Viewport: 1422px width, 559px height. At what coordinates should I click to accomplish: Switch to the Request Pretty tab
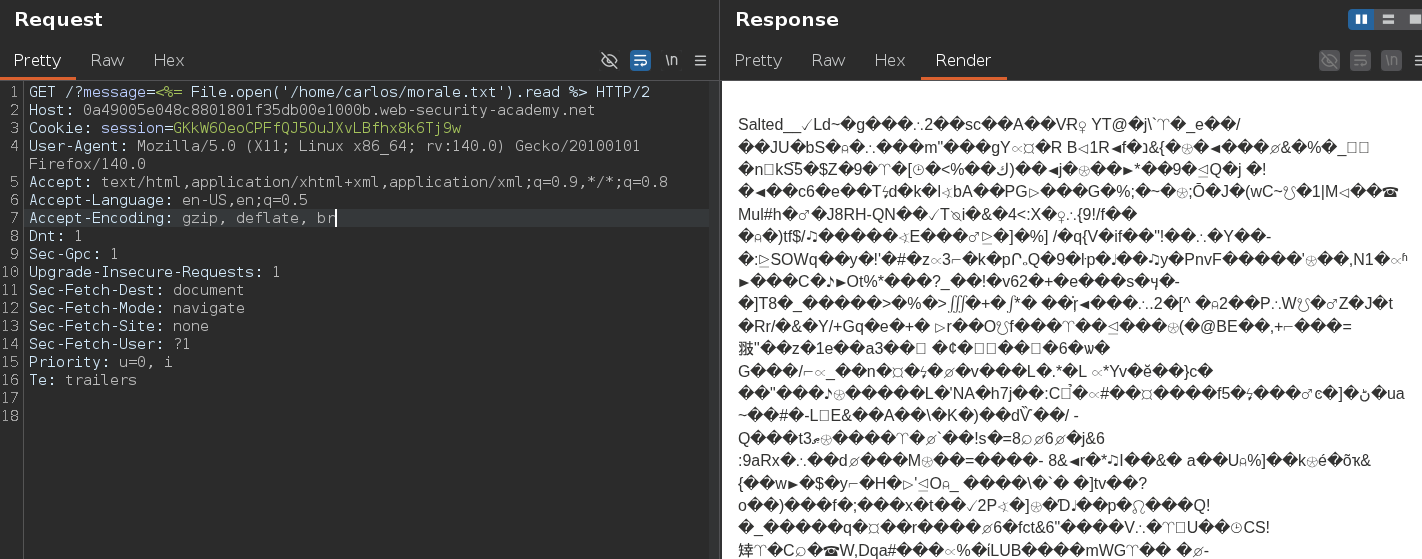[x=37, y=60]
